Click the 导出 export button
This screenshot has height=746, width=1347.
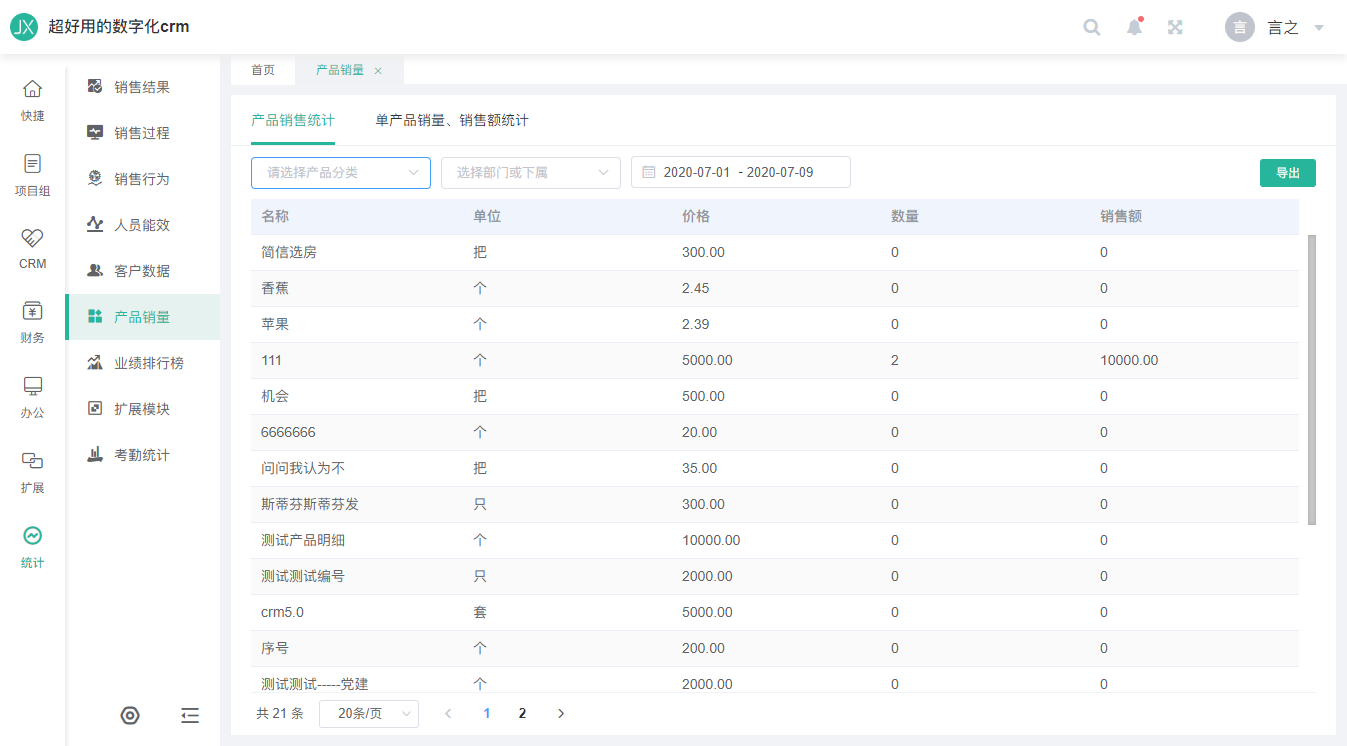(1287, 173)
